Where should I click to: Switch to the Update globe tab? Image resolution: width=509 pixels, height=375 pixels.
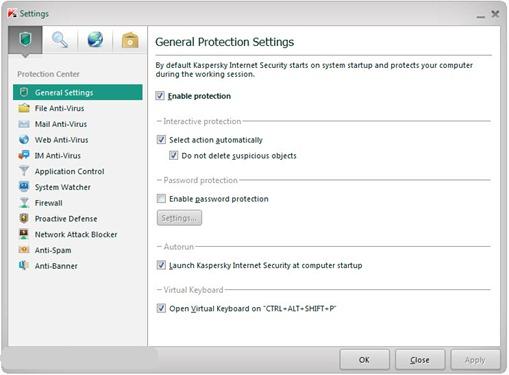(x=95, y=40)
